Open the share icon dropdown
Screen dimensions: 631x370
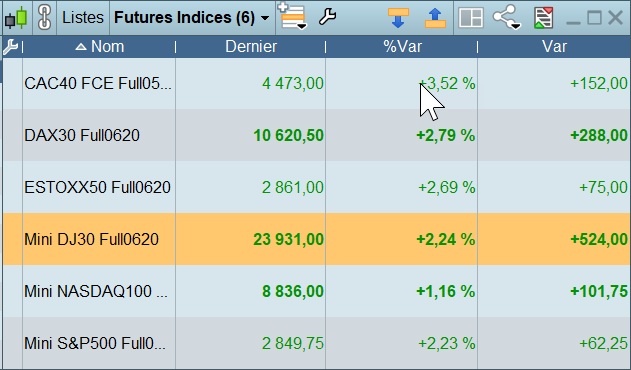(507, 17)
